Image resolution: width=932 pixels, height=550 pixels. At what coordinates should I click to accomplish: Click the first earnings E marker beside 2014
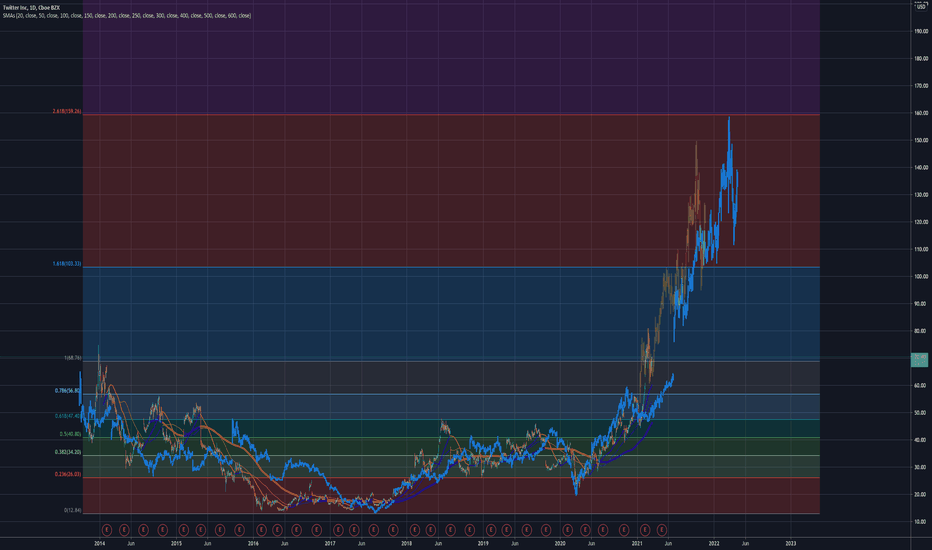click(x=107, y=529)
